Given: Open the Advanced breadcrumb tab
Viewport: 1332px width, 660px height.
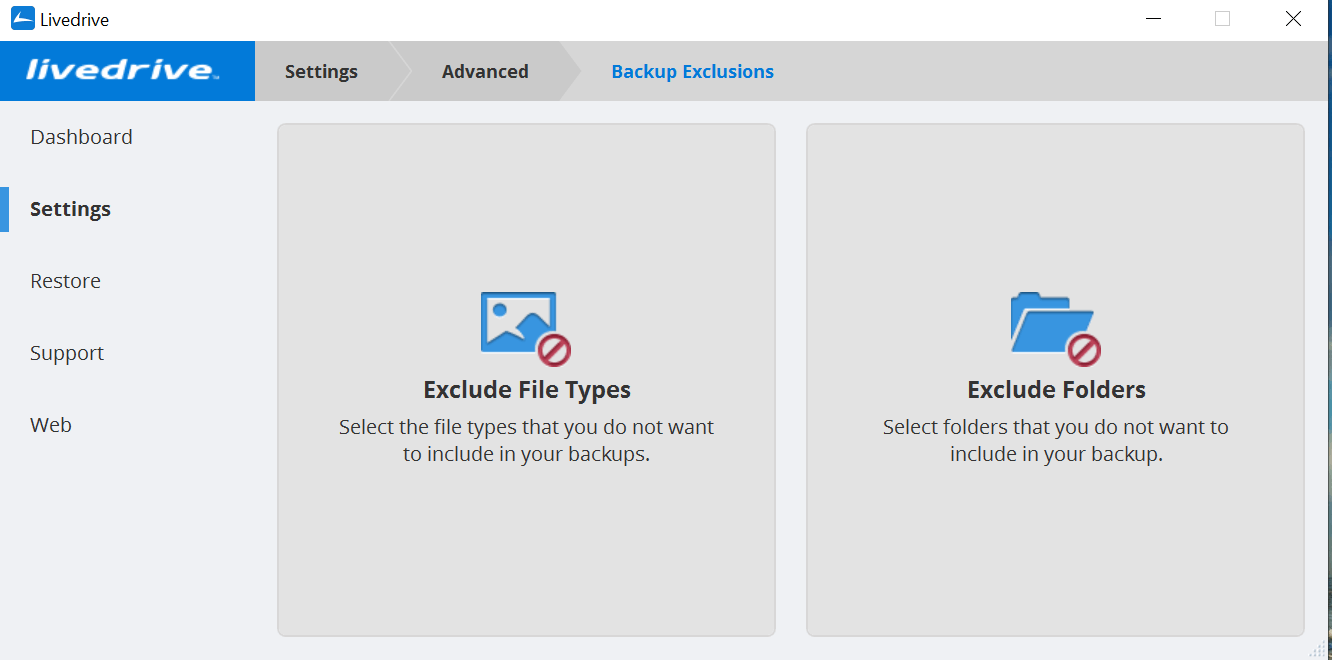Looking at the screenshot, I should point(485,71).
